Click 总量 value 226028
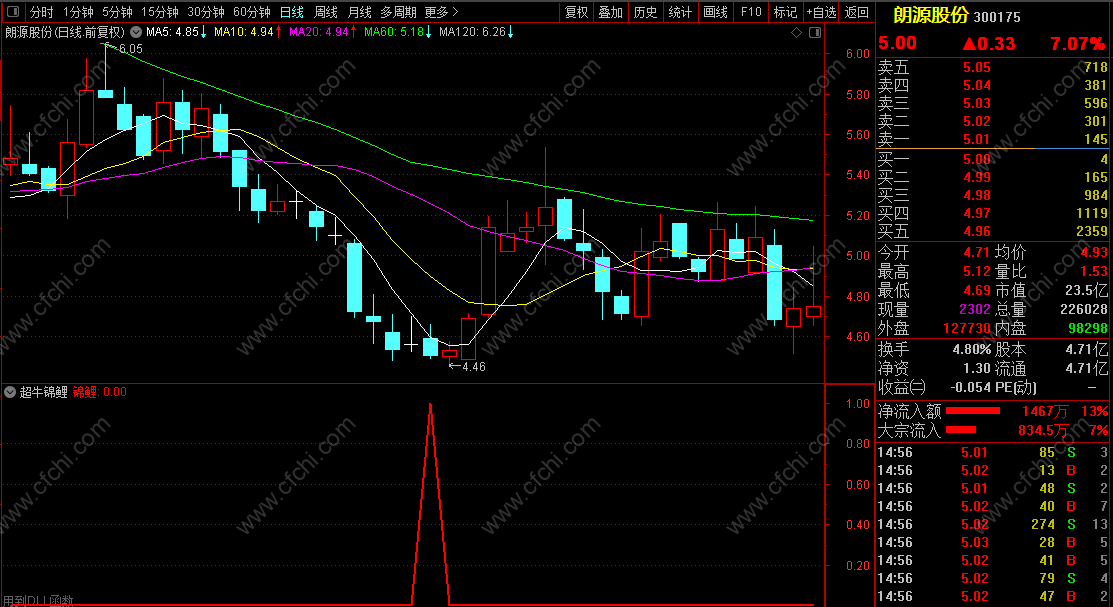 coord(1083,310)
